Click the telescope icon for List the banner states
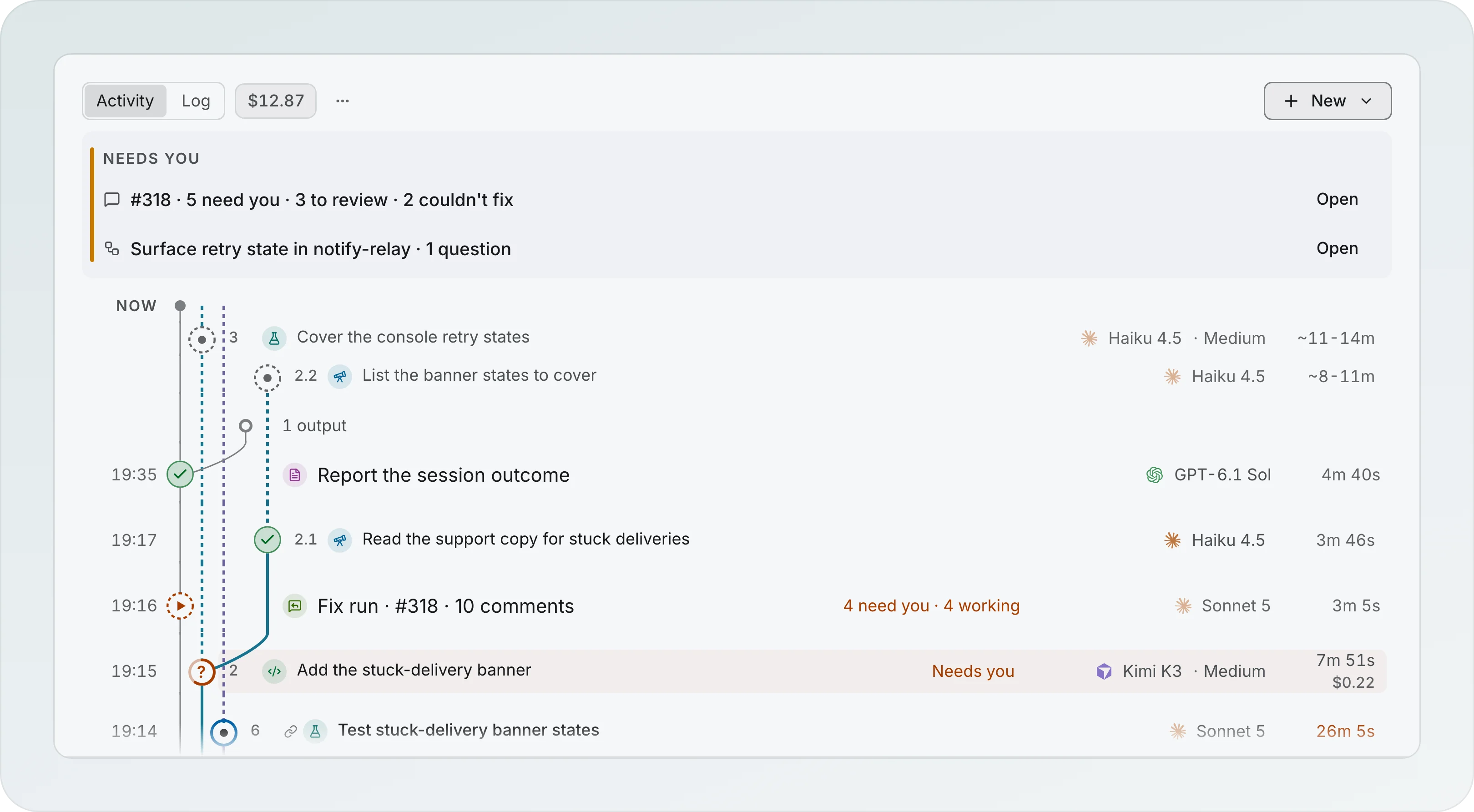The width and height of the screenshot is (1474, 812). pyautogui.click(x=340, y=377)
